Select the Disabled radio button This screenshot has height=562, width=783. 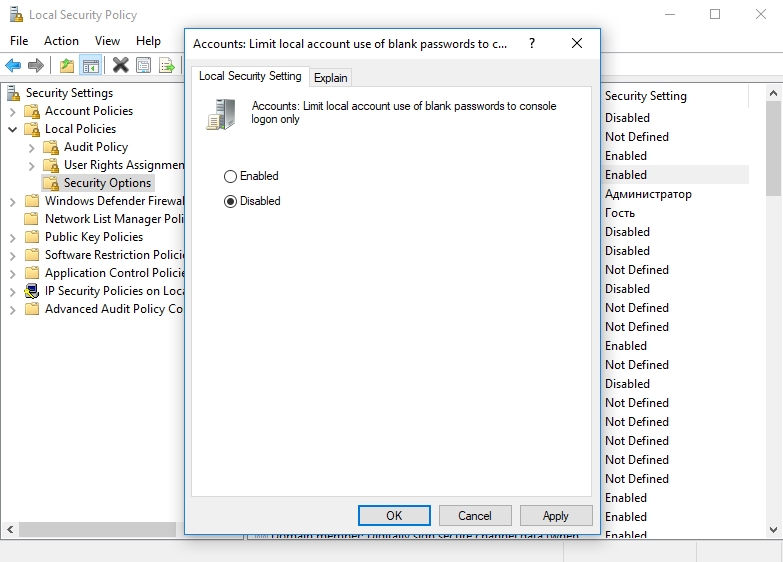(x=231, y=201)
